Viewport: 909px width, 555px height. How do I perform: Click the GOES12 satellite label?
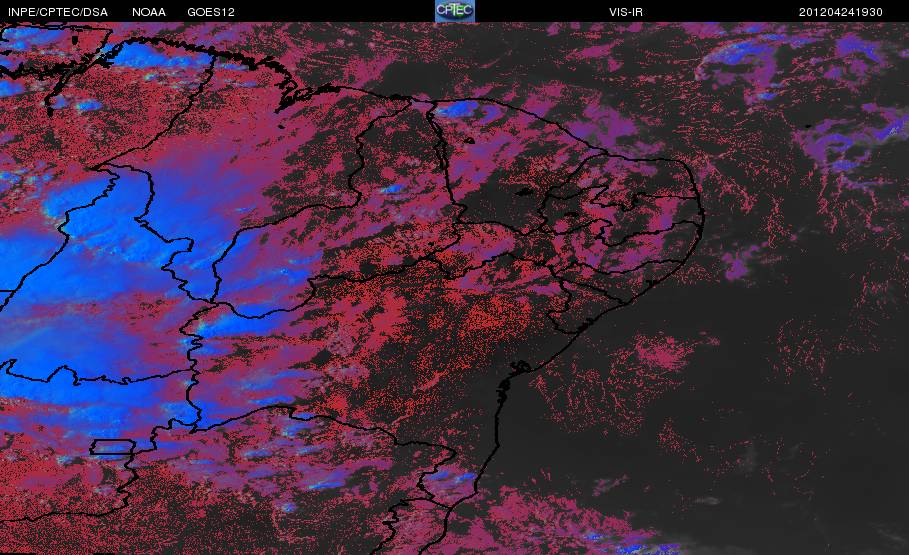click(211, 12)
